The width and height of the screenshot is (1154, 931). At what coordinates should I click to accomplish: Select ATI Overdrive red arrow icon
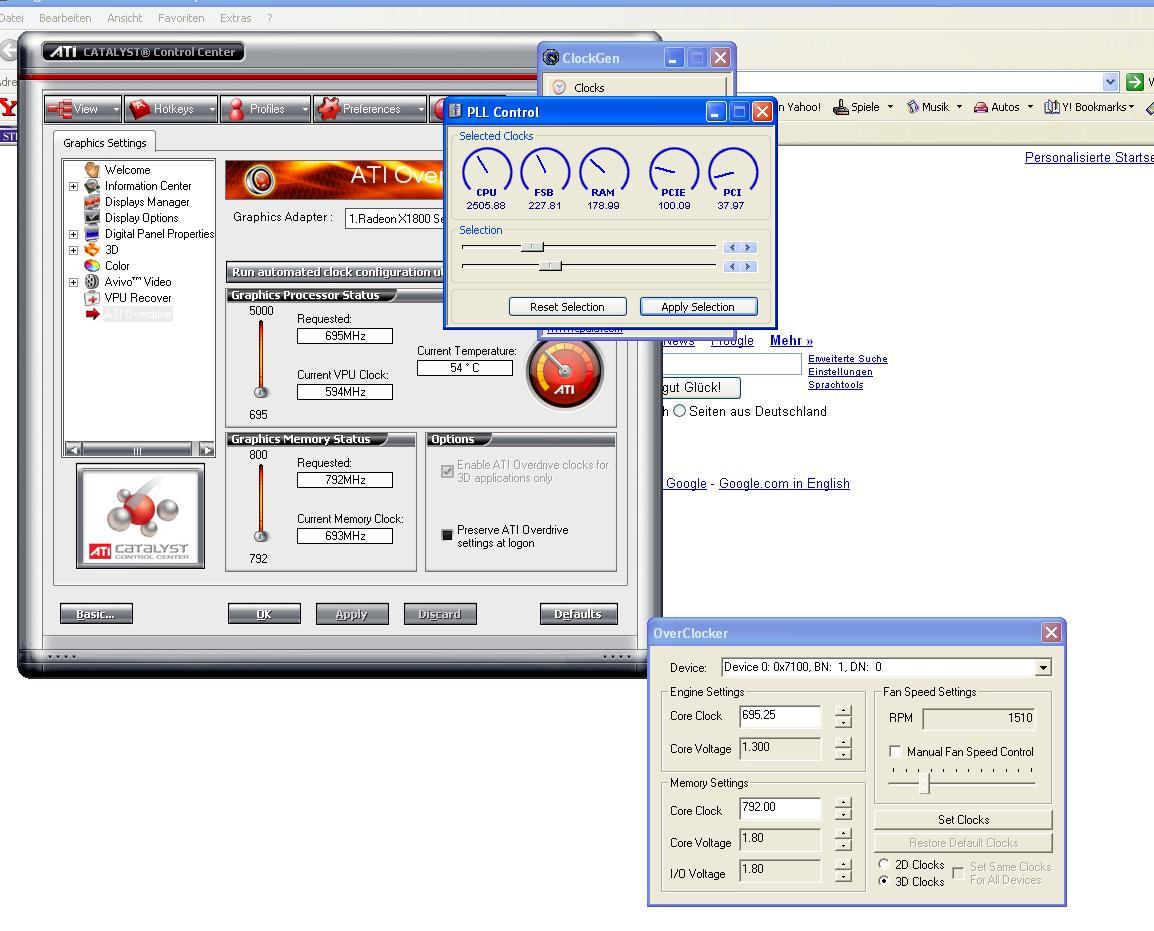coord(92,314)
